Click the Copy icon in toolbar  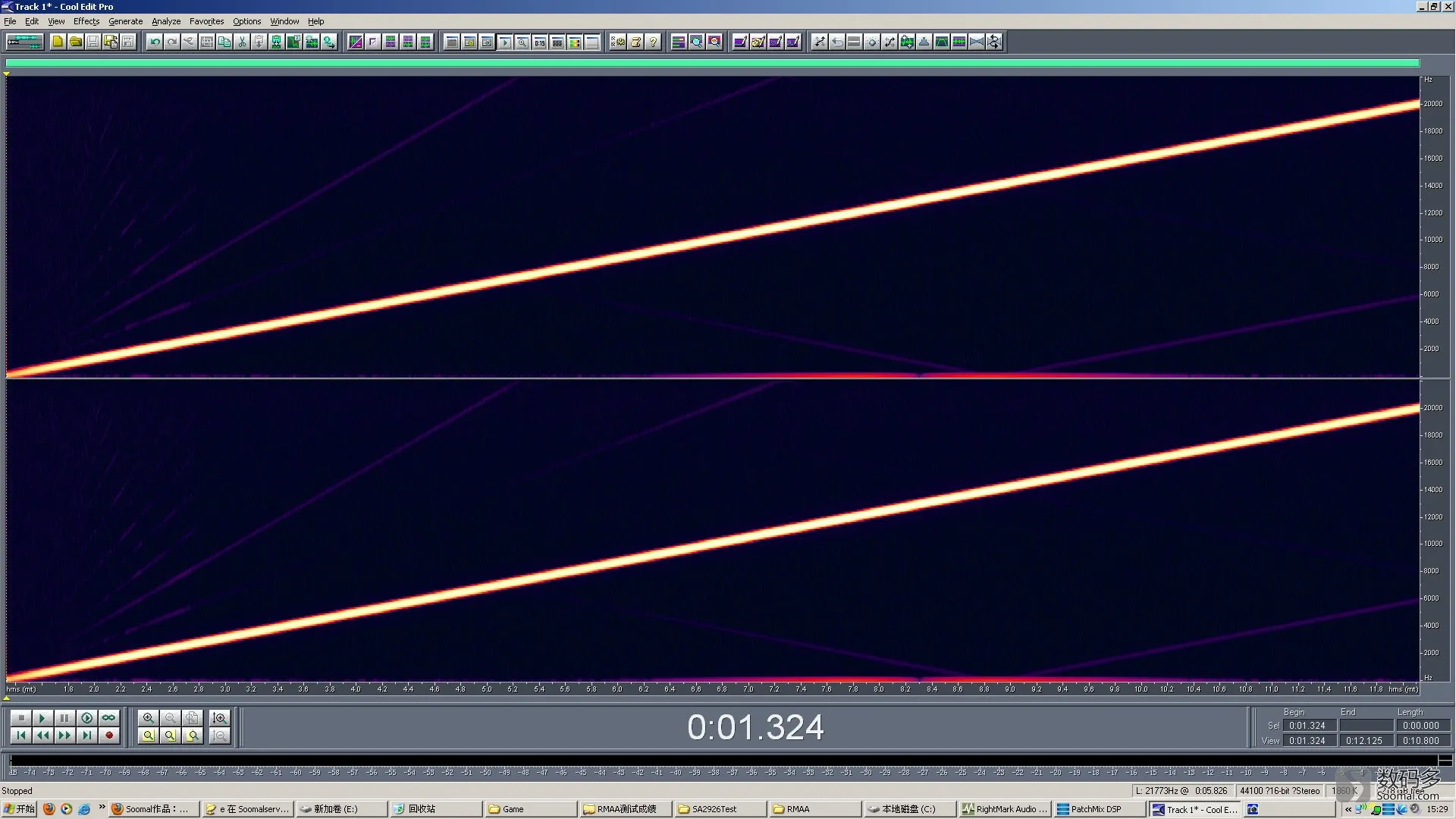(224, 42)
